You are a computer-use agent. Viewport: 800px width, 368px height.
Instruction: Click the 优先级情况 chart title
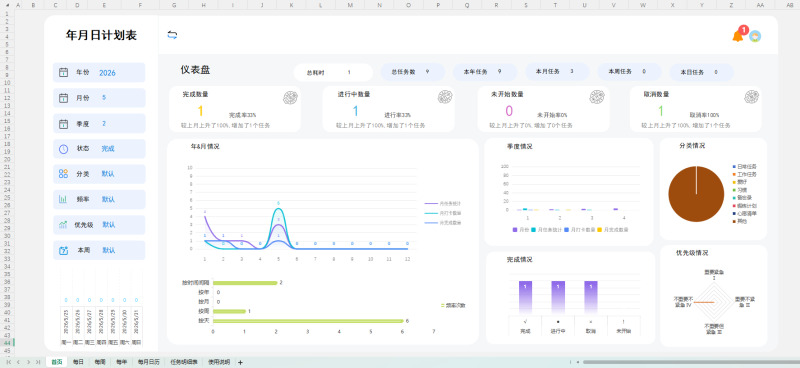(692, 253)
